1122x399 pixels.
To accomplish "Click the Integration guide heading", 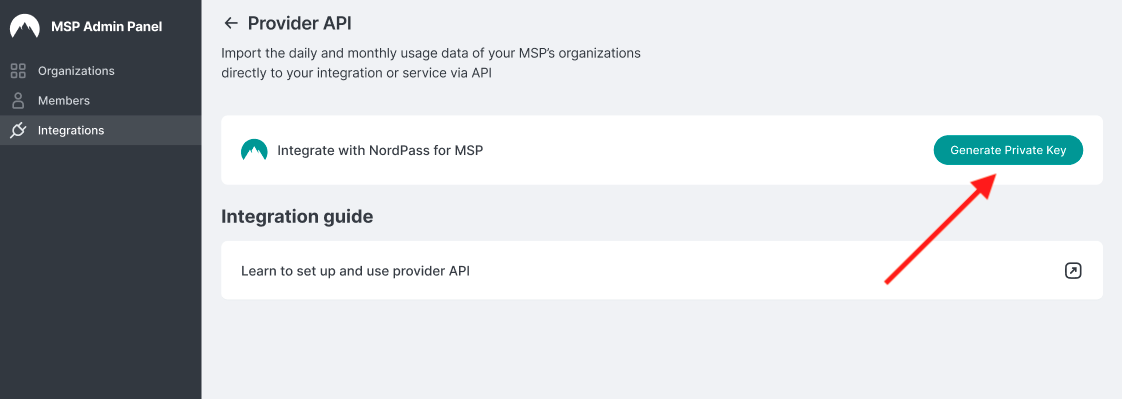I will click(297, 217).
